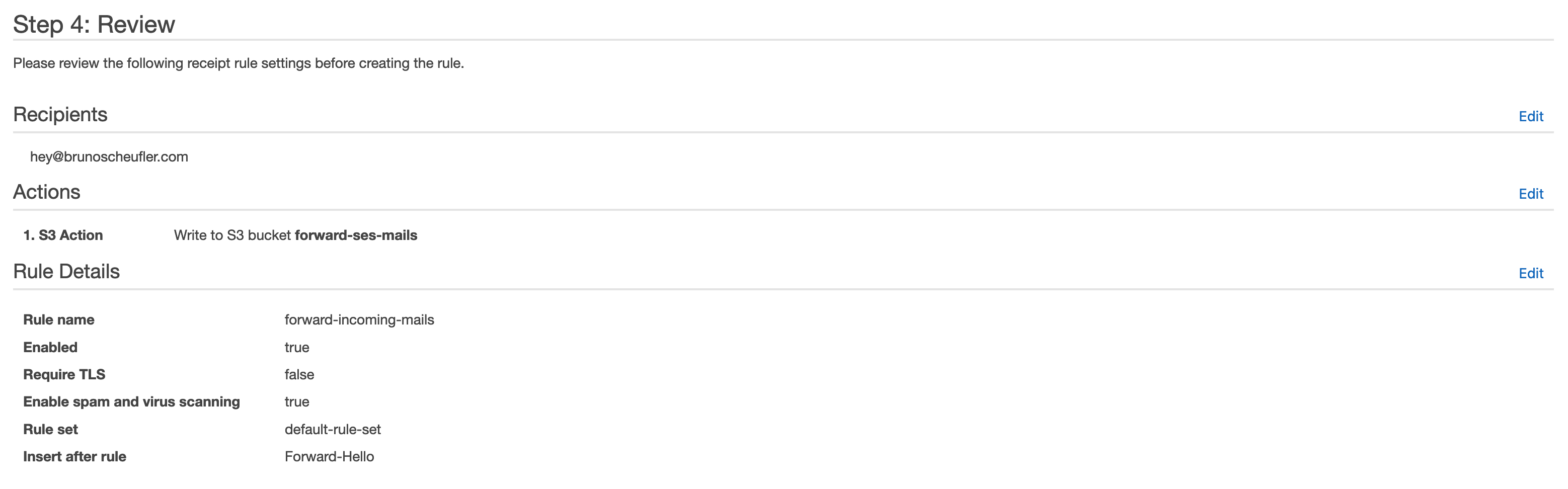
Task: Click the spam and virus scanning value
Action: coord(297,402)
